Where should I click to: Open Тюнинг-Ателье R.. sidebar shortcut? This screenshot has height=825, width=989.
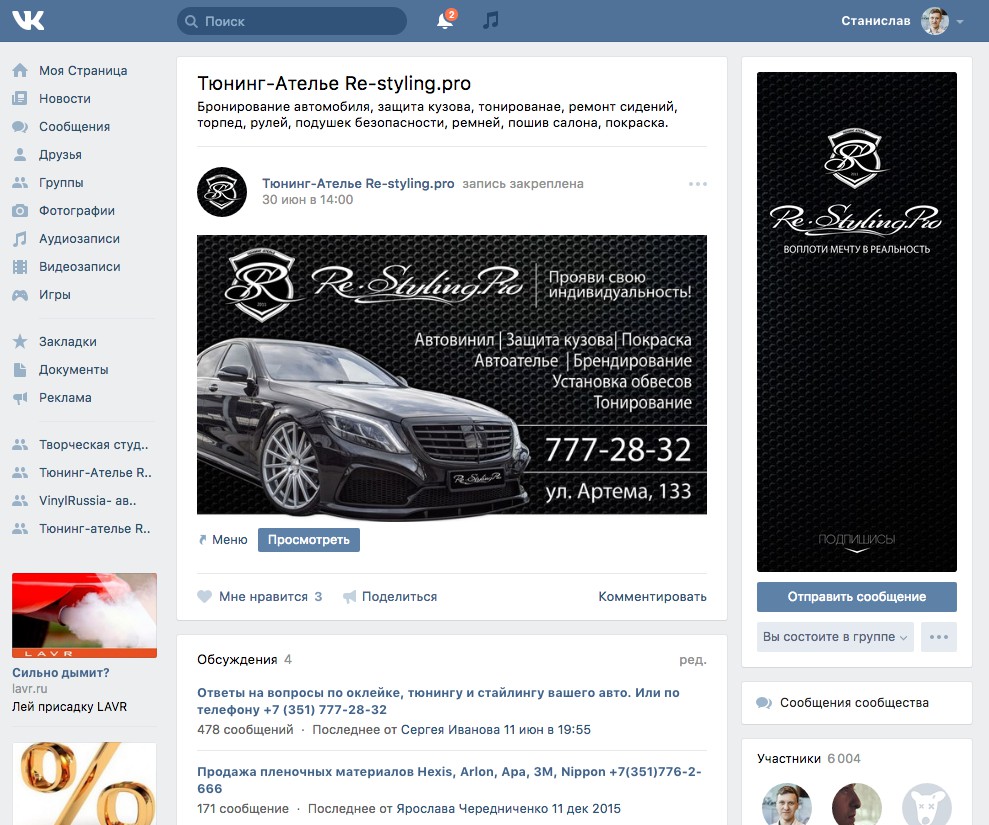[95, 472]
